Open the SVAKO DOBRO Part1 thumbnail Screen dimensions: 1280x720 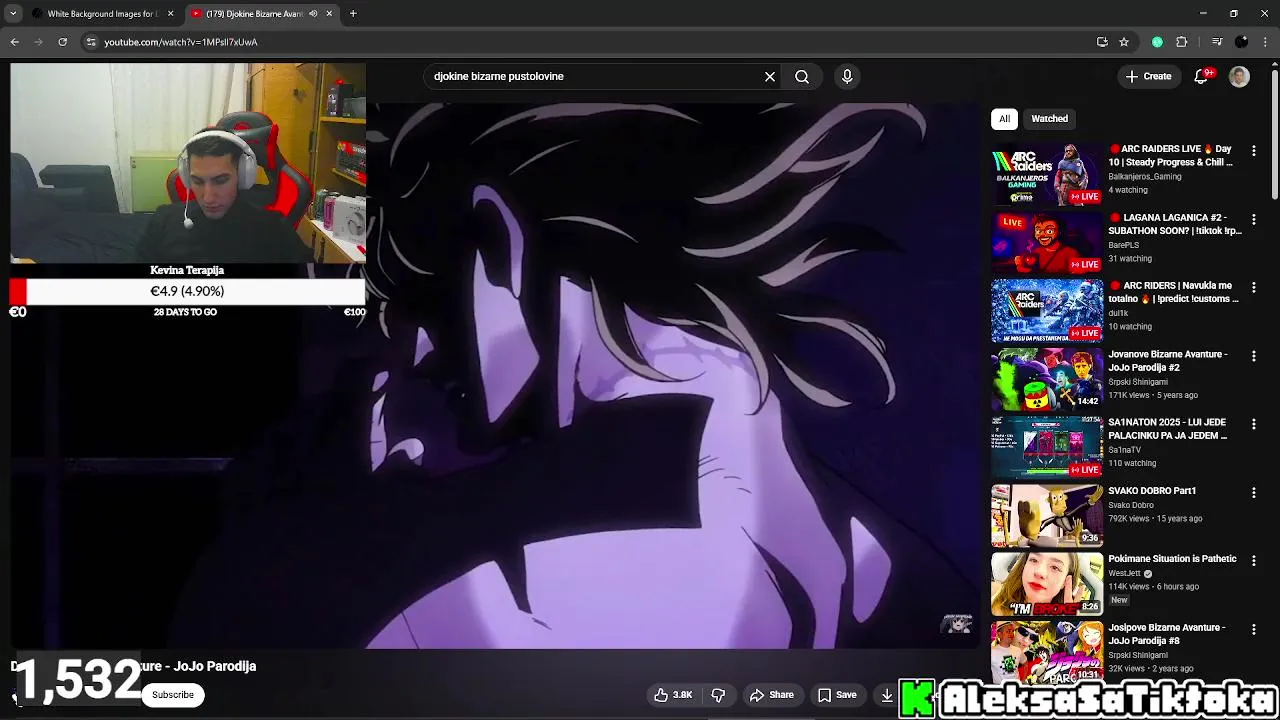click(1047, 516)
